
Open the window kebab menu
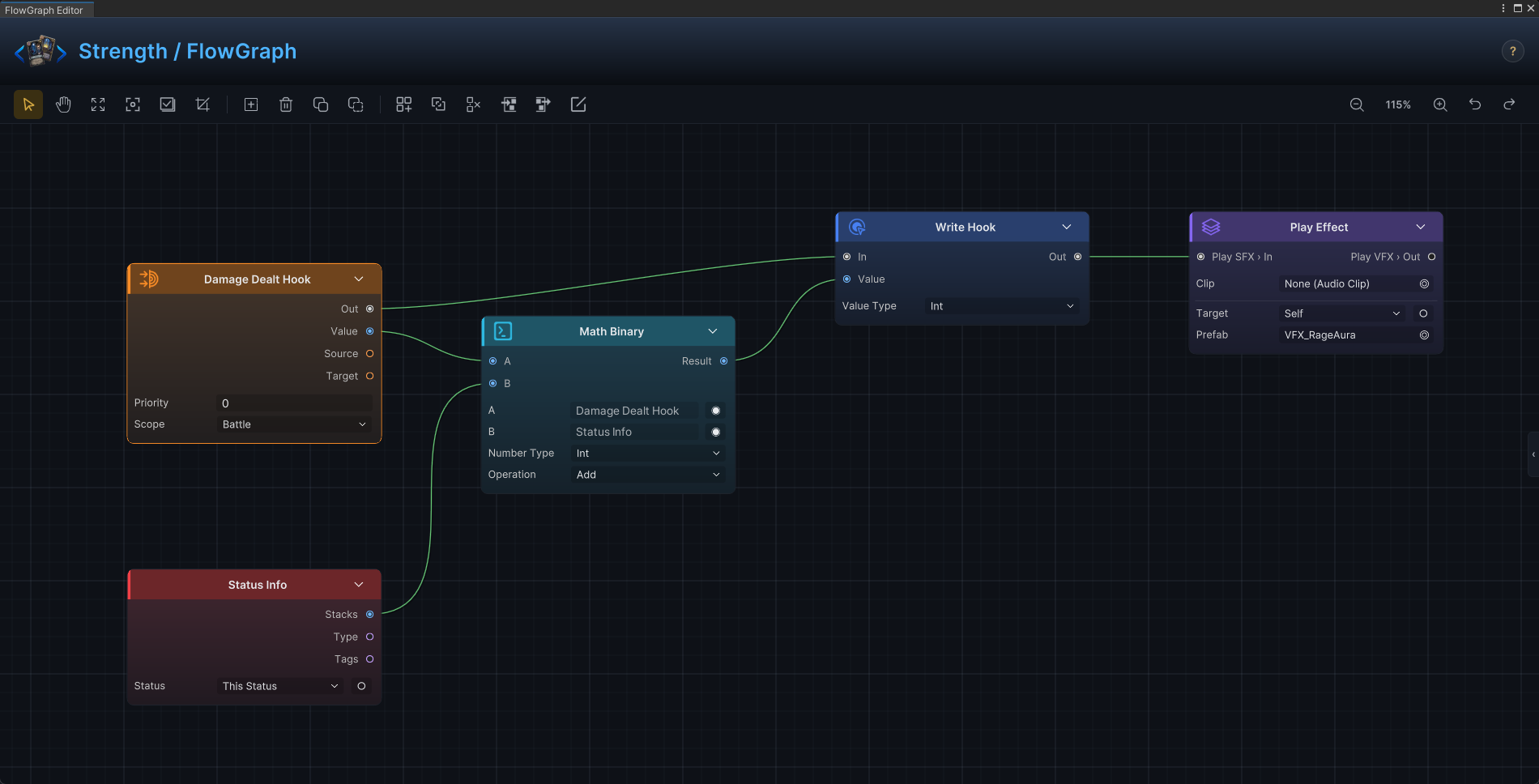pyautogui.click(x=1503, y=8)
